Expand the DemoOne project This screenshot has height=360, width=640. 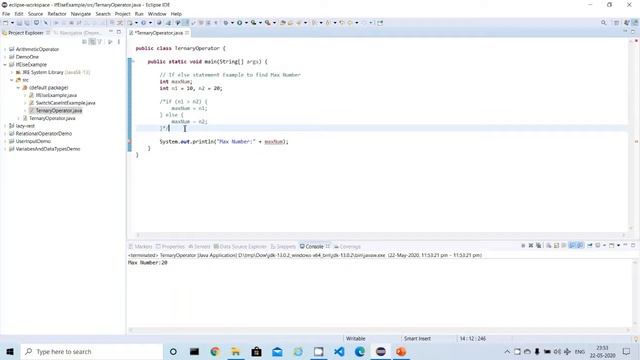click(x=5, y=57)
